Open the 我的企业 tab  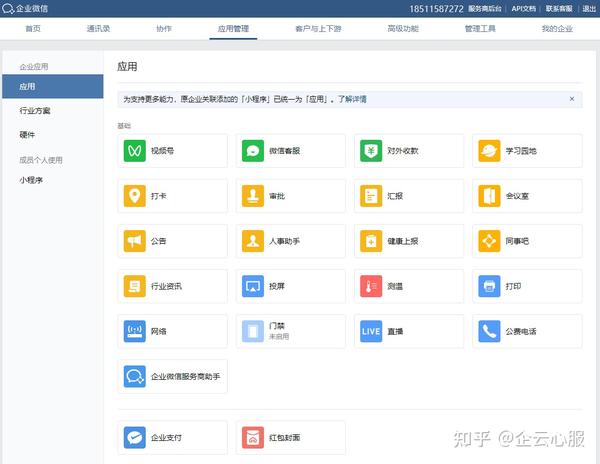557,29
